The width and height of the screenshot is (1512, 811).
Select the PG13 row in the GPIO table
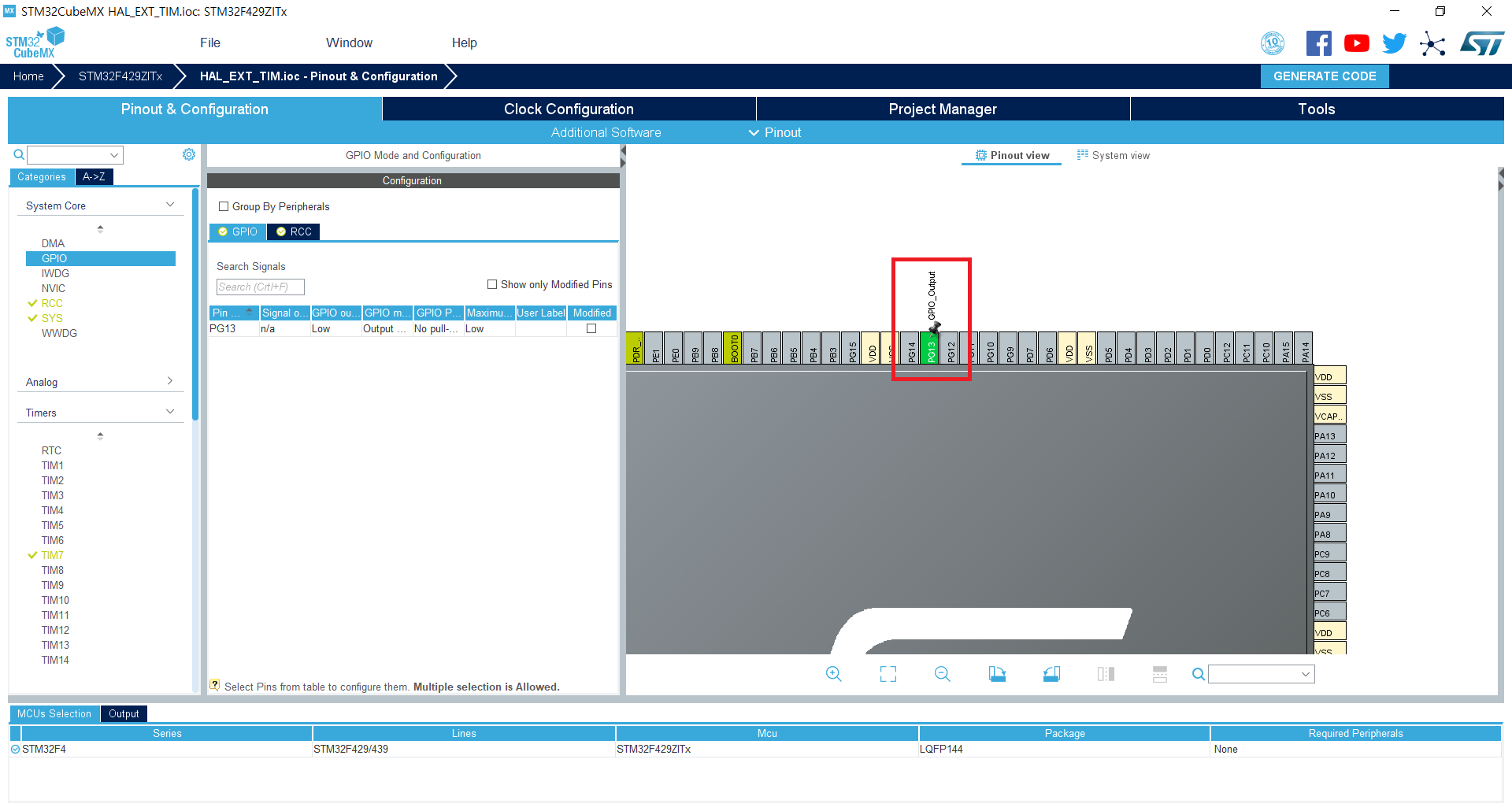pyautogui.click(x=412, y=328)
